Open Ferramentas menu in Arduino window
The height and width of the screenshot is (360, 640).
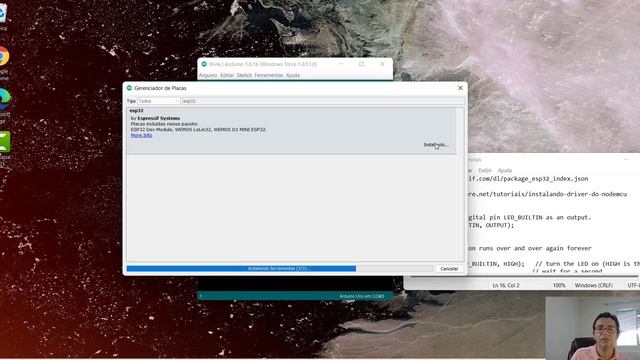pyautogui.click(x=269, y=76)
